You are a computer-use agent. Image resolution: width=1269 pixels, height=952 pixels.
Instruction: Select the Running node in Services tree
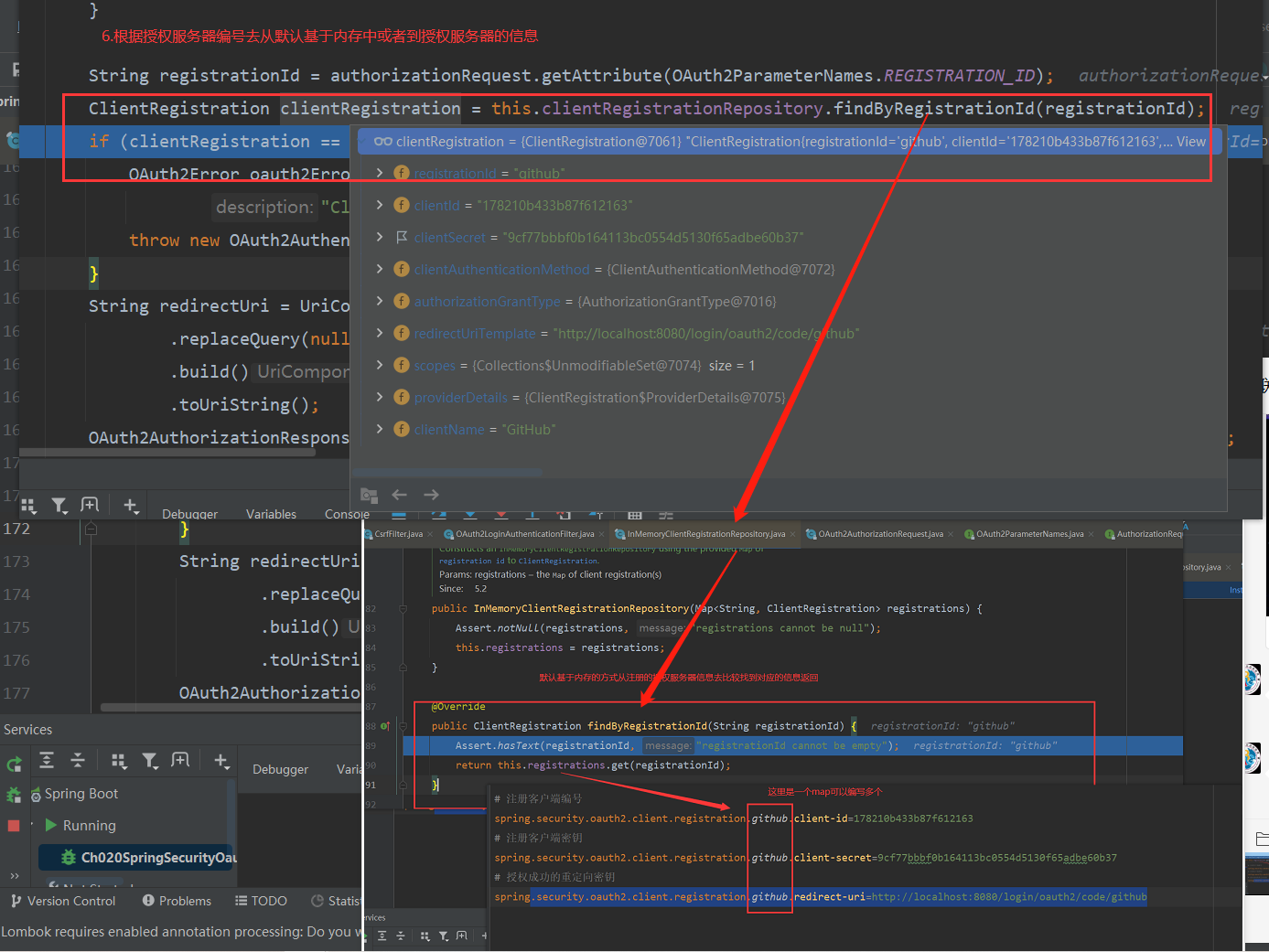89,825
